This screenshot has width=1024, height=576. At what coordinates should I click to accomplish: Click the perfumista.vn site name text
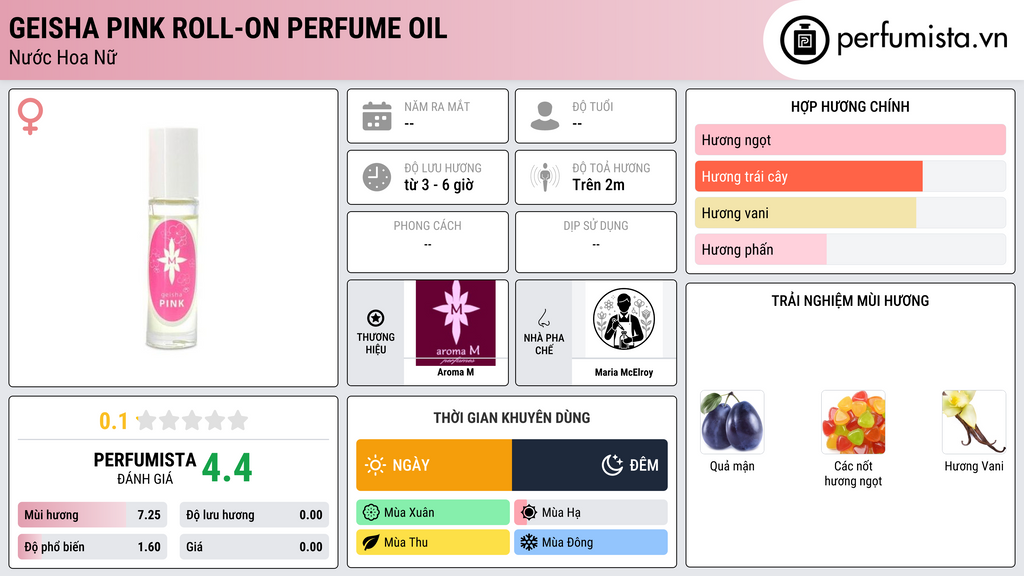[922, 38]
